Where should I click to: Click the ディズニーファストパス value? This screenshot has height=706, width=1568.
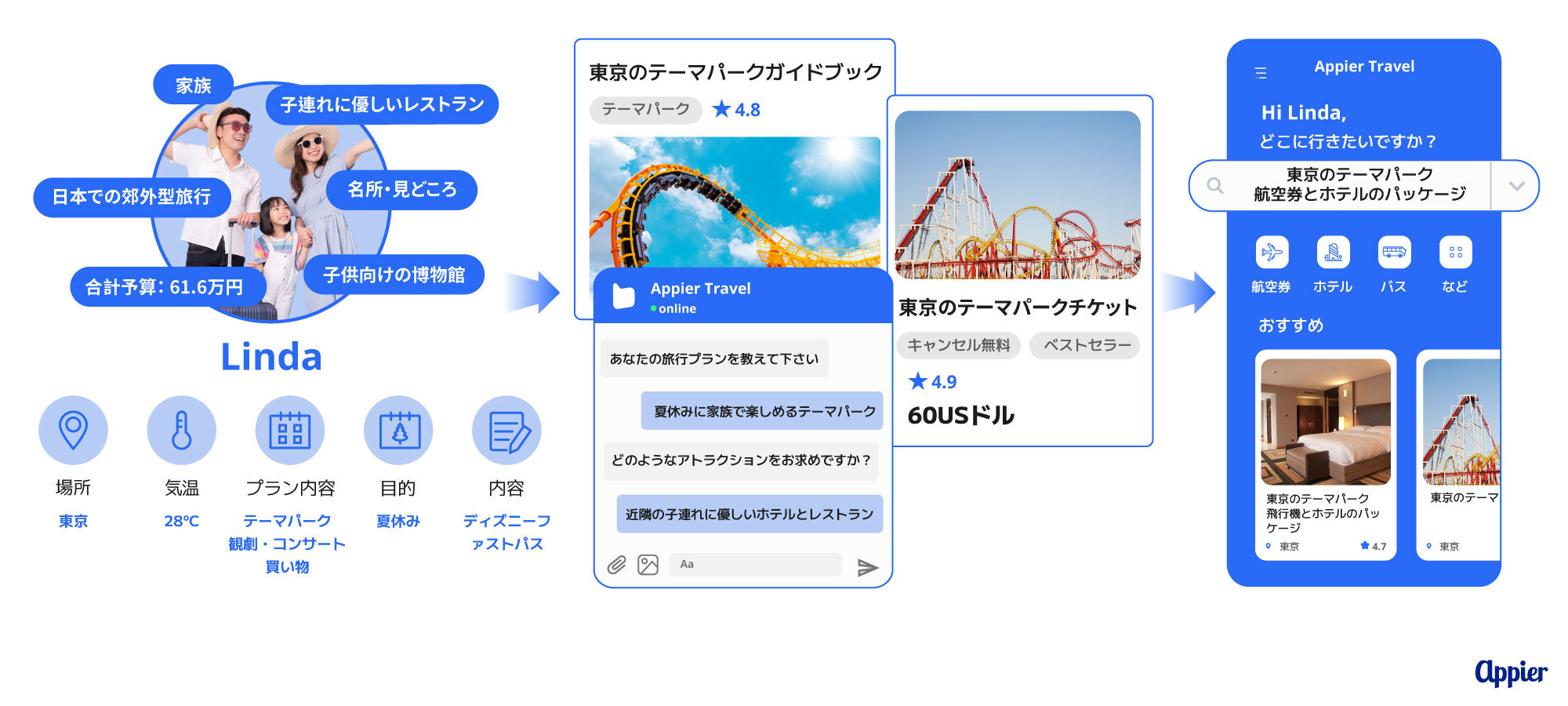click(x=506, y=532)
